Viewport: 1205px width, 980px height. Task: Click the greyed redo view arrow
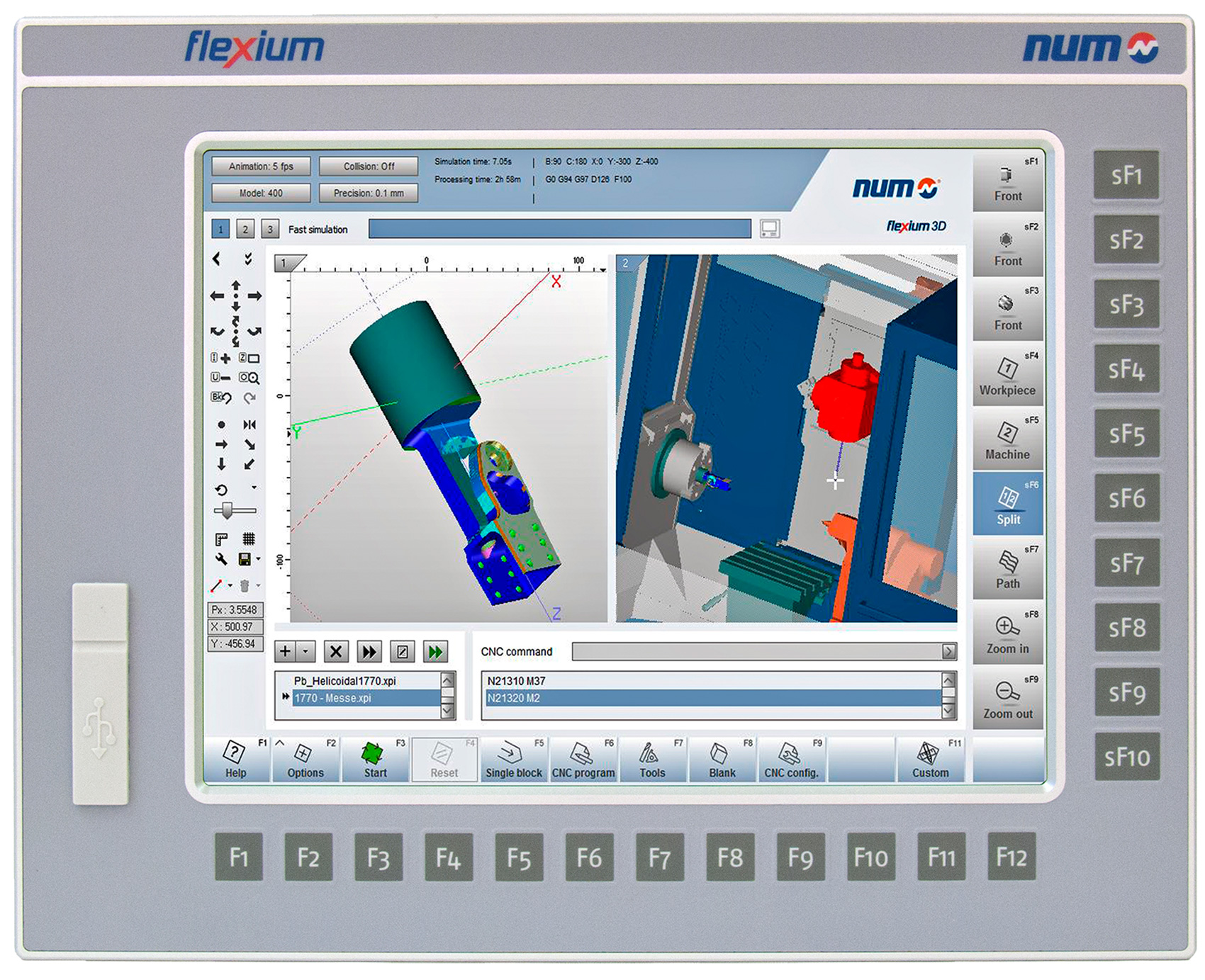point(250,398)
